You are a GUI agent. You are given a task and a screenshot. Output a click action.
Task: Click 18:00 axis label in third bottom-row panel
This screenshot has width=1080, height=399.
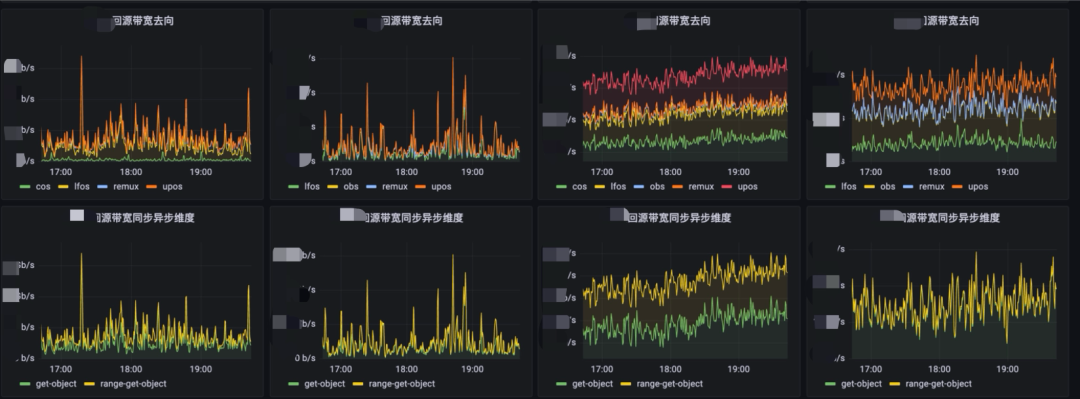670,369
